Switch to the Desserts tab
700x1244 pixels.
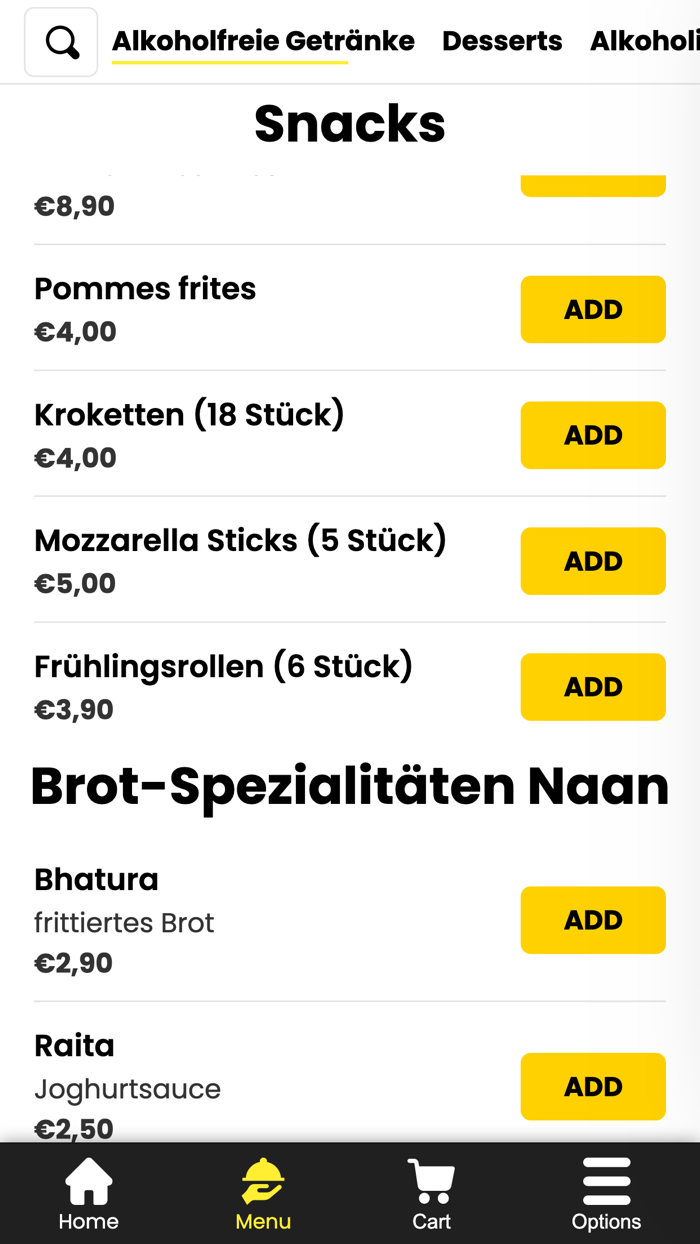502,41
